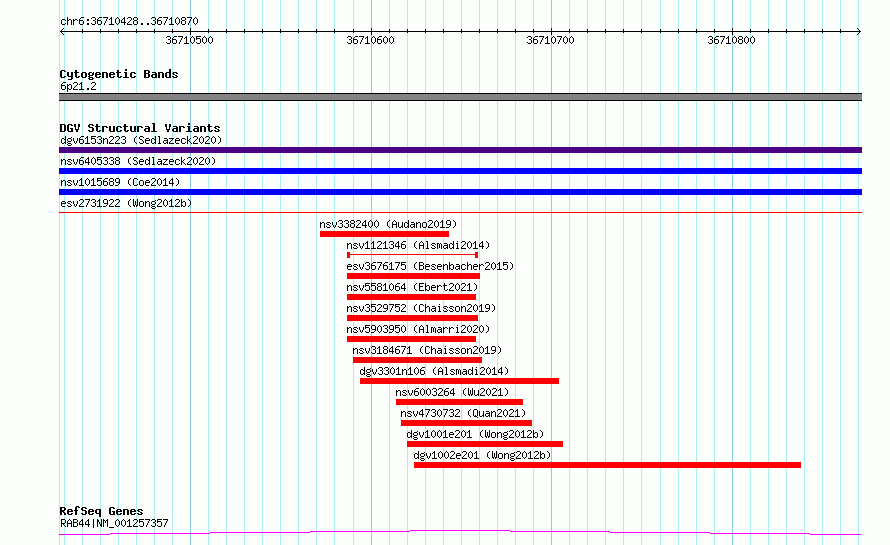
Task: Select the nsv3529752 (Chaisson2019) label
Action: [421, 308]
